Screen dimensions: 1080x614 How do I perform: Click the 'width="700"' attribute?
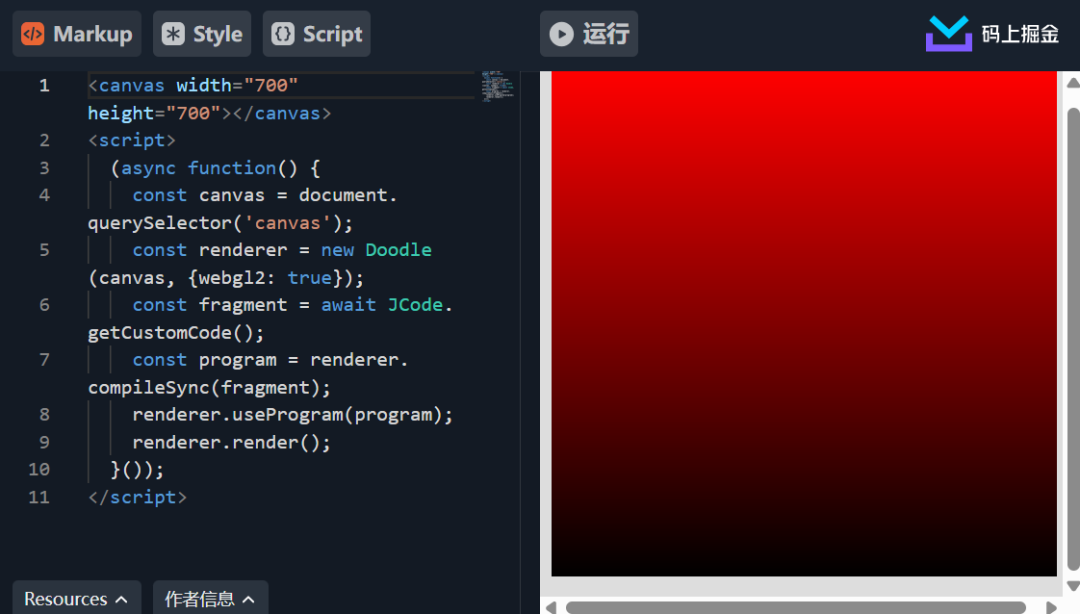(237, 85)
